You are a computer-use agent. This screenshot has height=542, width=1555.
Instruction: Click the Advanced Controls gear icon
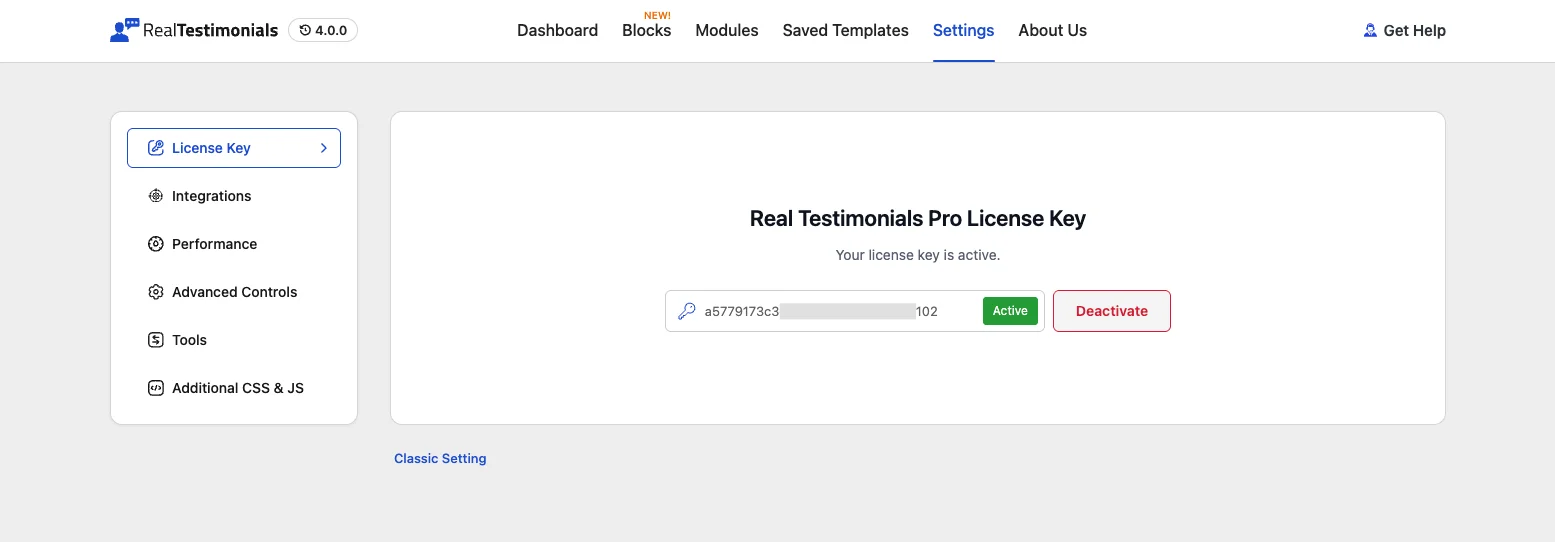click(x=155, y=292)
